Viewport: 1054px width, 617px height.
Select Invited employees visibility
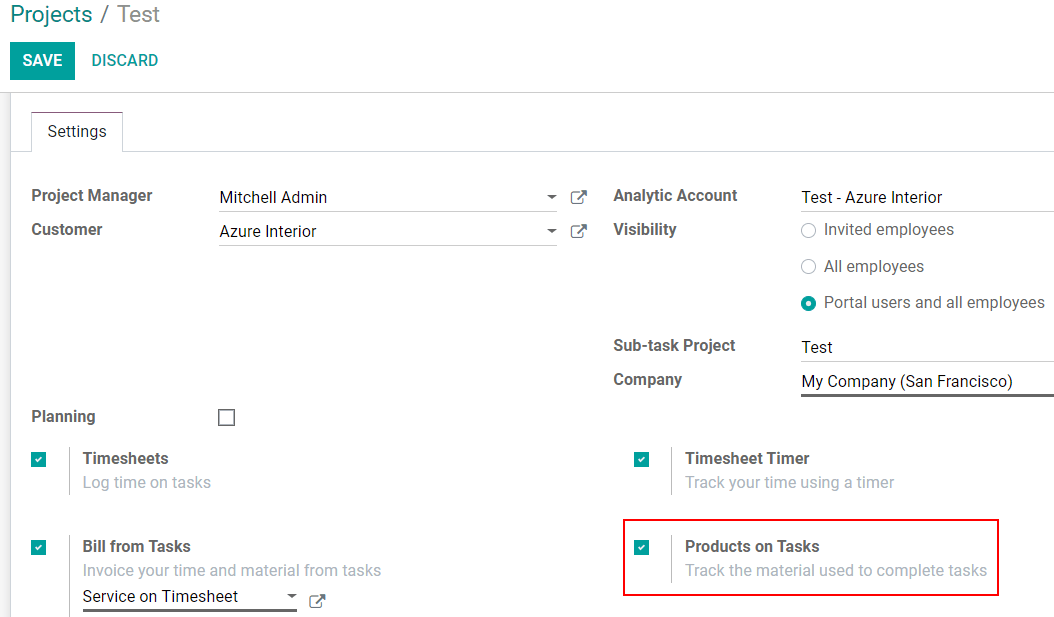click(809, 231)
